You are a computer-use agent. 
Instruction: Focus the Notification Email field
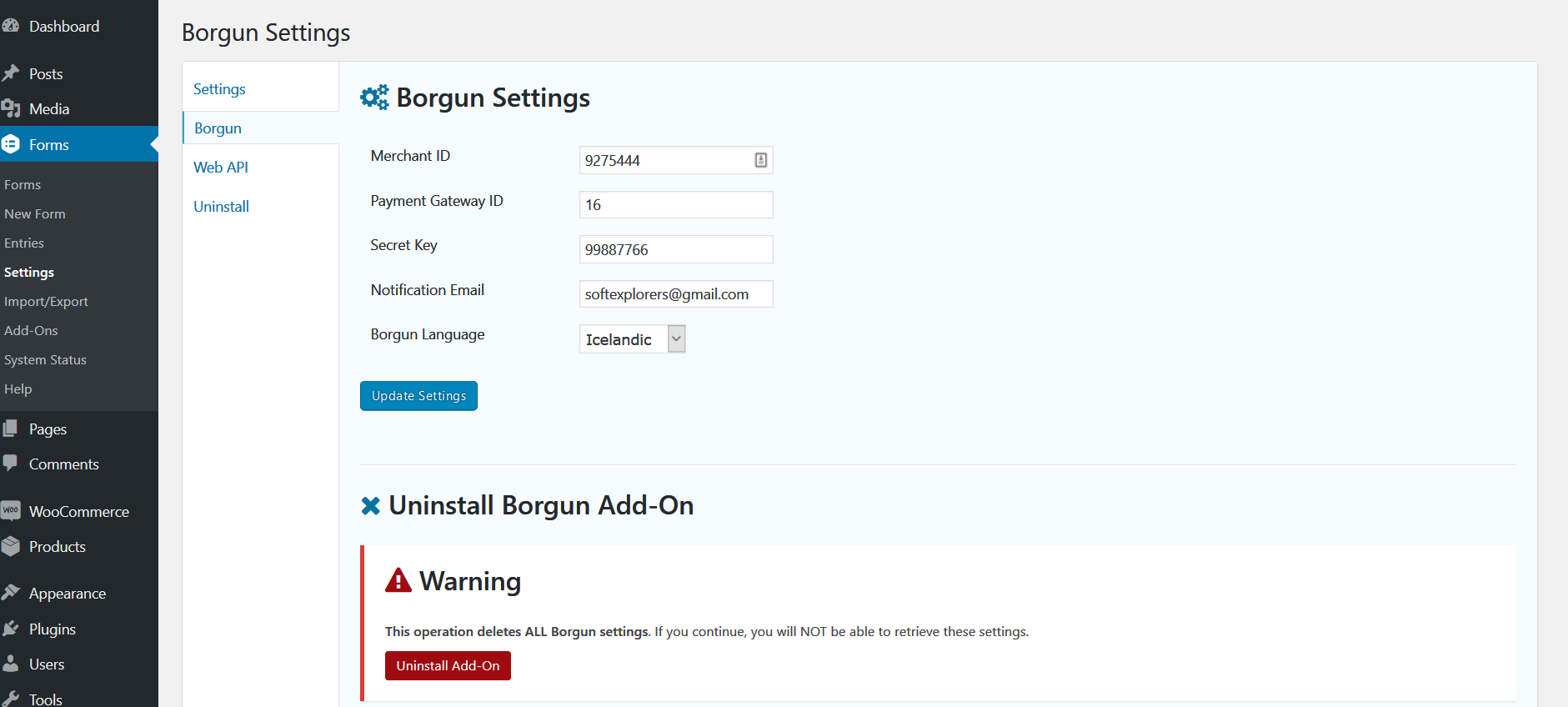676,293
